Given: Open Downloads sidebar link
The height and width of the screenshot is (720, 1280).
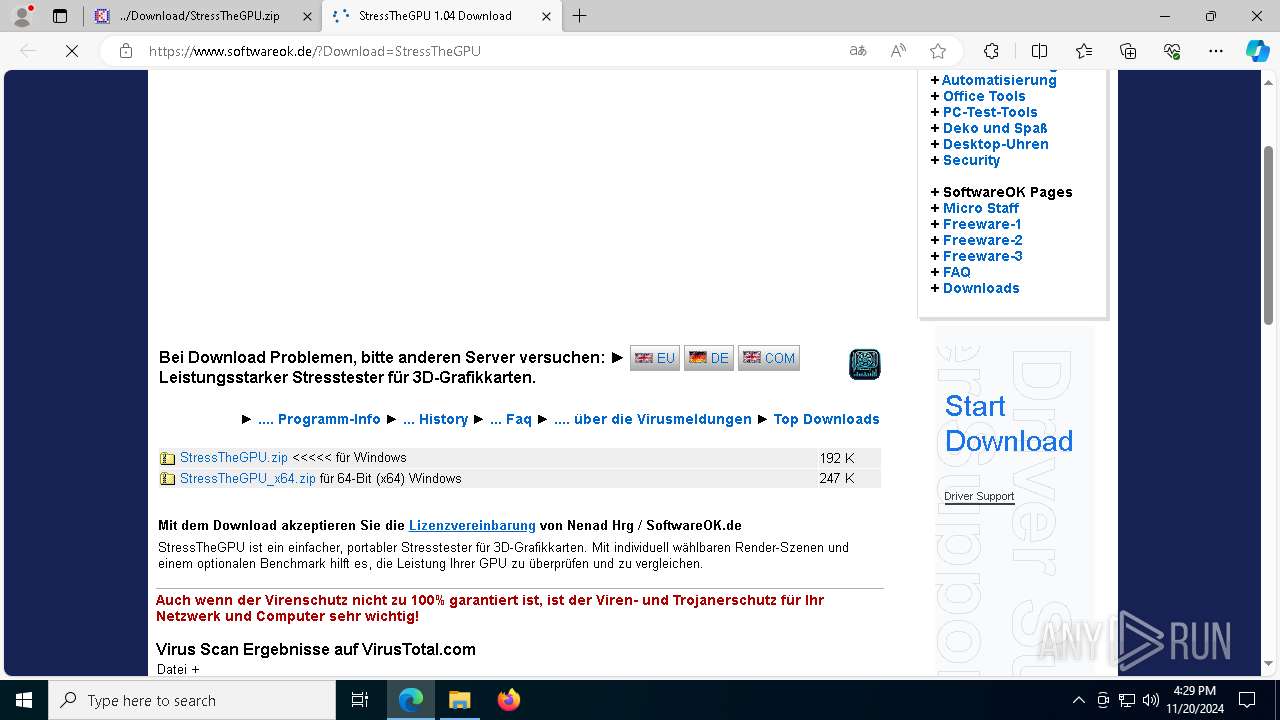Looking at the screenshot, I should tap(981, 288).
